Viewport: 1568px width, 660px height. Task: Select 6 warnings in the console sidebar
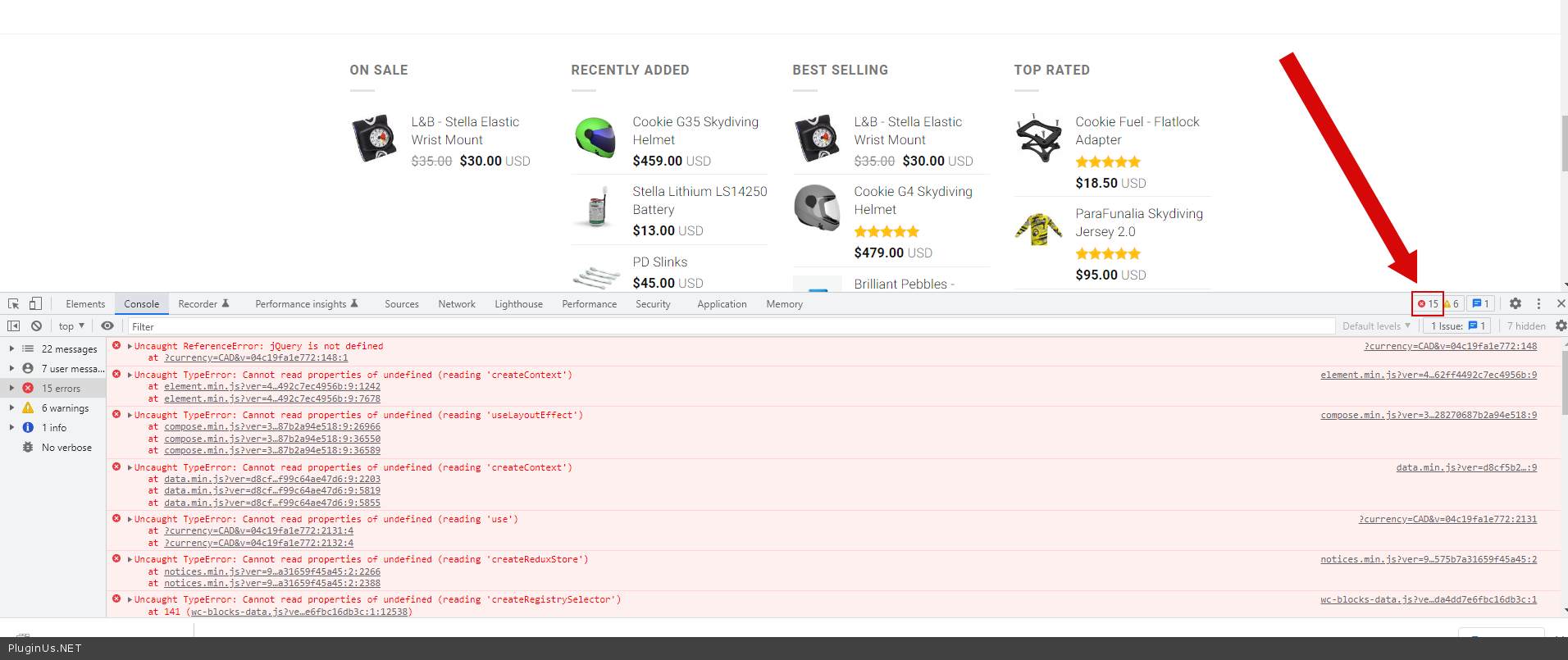tap(65, 407)
